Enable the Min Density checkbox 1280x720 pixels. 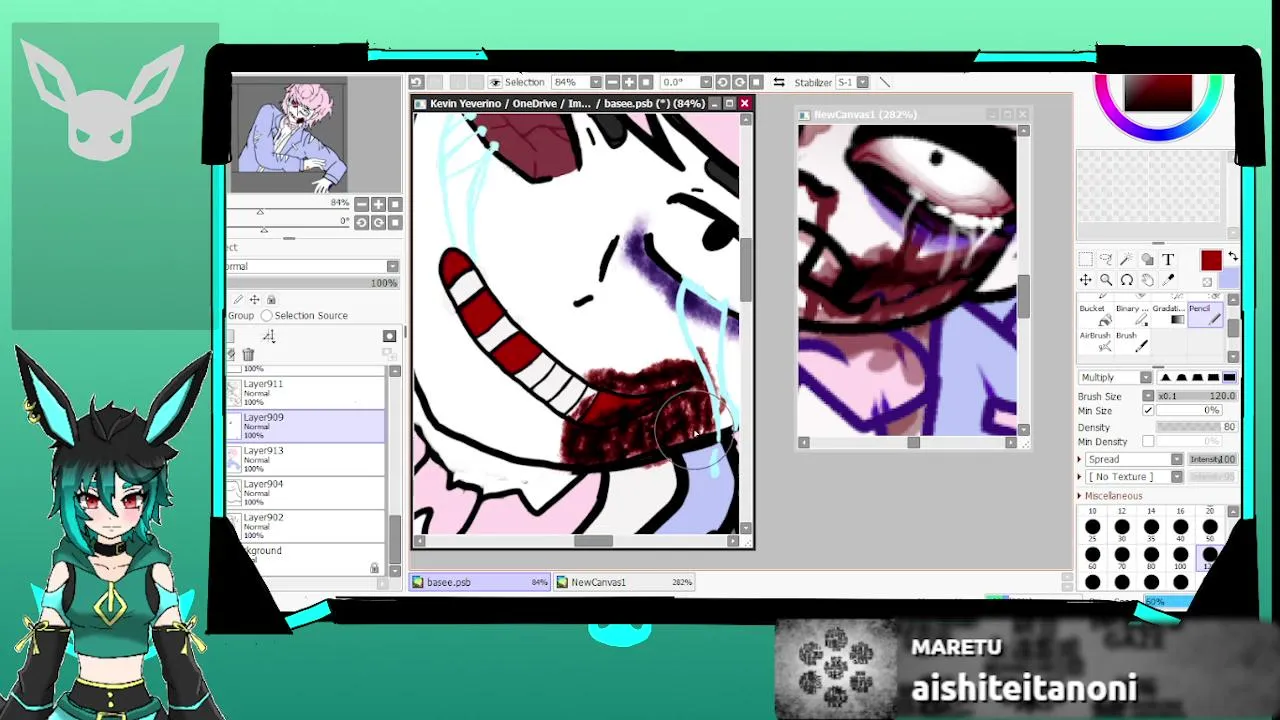tap(1148, 442)
